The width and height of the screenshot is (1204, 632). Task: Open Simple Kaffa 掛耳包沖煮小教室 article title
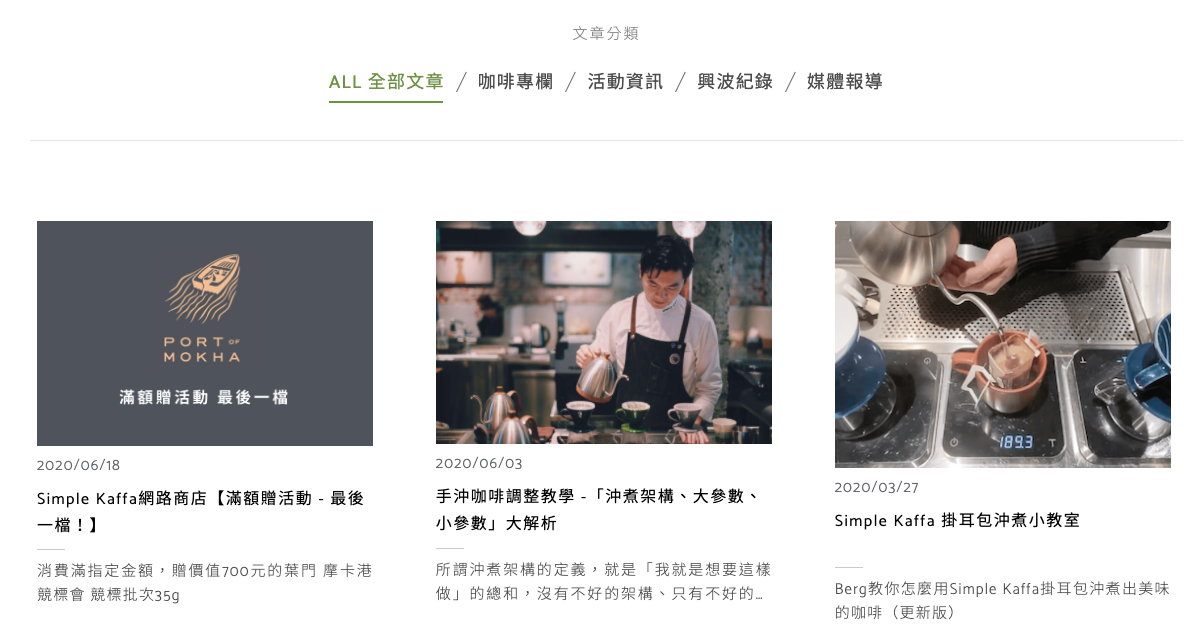point(957,520)
